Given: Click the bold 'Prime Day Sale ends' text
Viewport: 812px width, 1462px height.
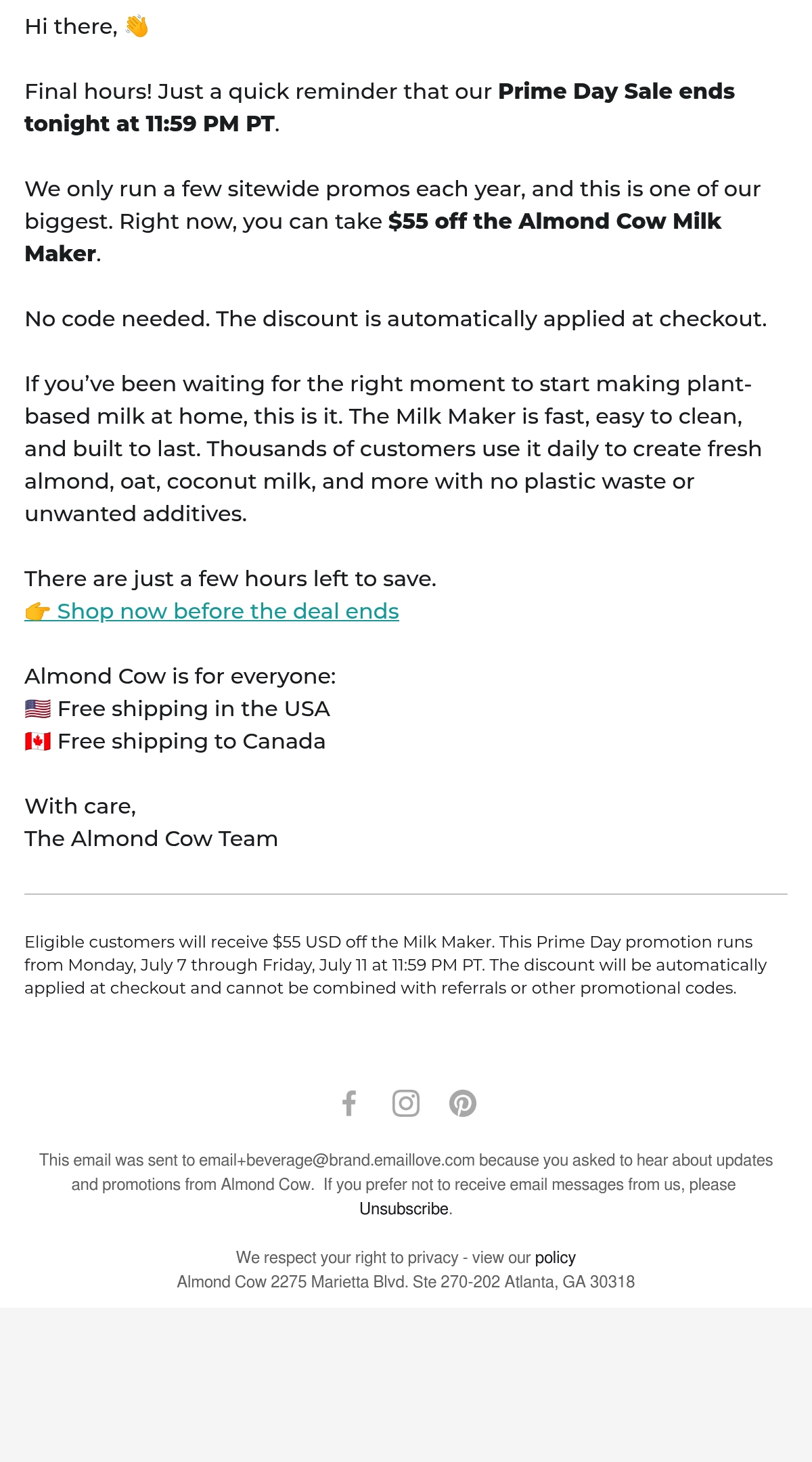Looking at the screenshot, I should (x=616, y=91).
